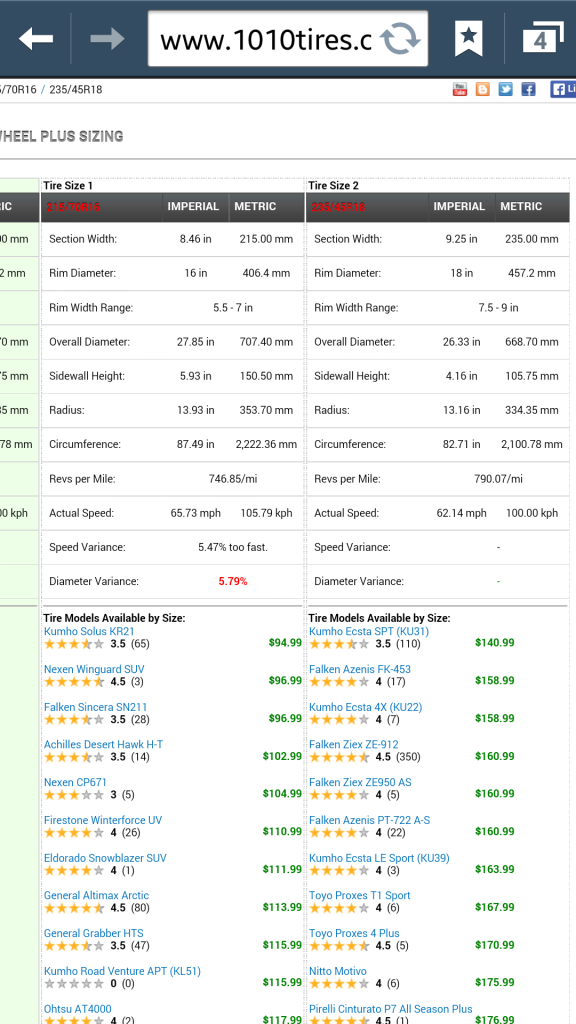Click the 790.07/mi revs value
Image resolution: width=576 pixels, height=1024 pixels.
click(498, 479)
